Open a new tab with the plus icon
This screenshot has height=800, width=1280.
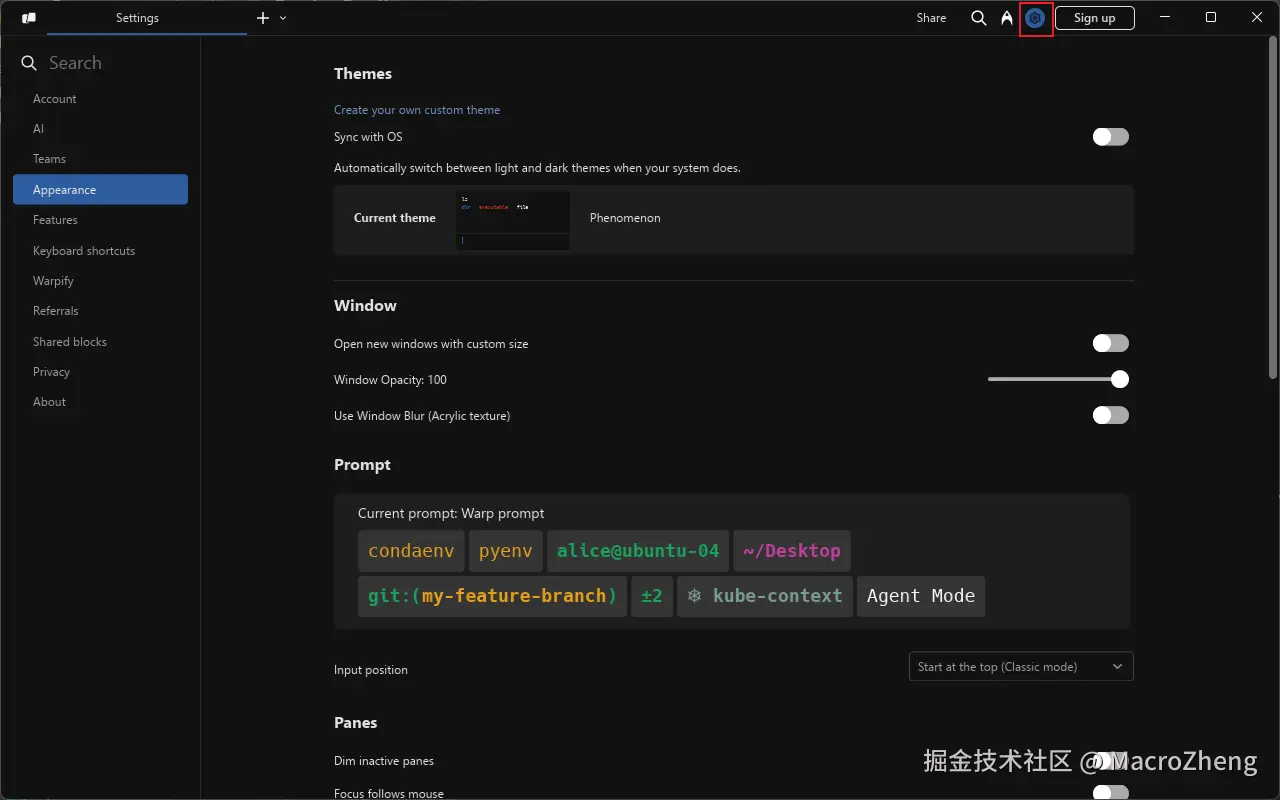click(x=263, y=18)
